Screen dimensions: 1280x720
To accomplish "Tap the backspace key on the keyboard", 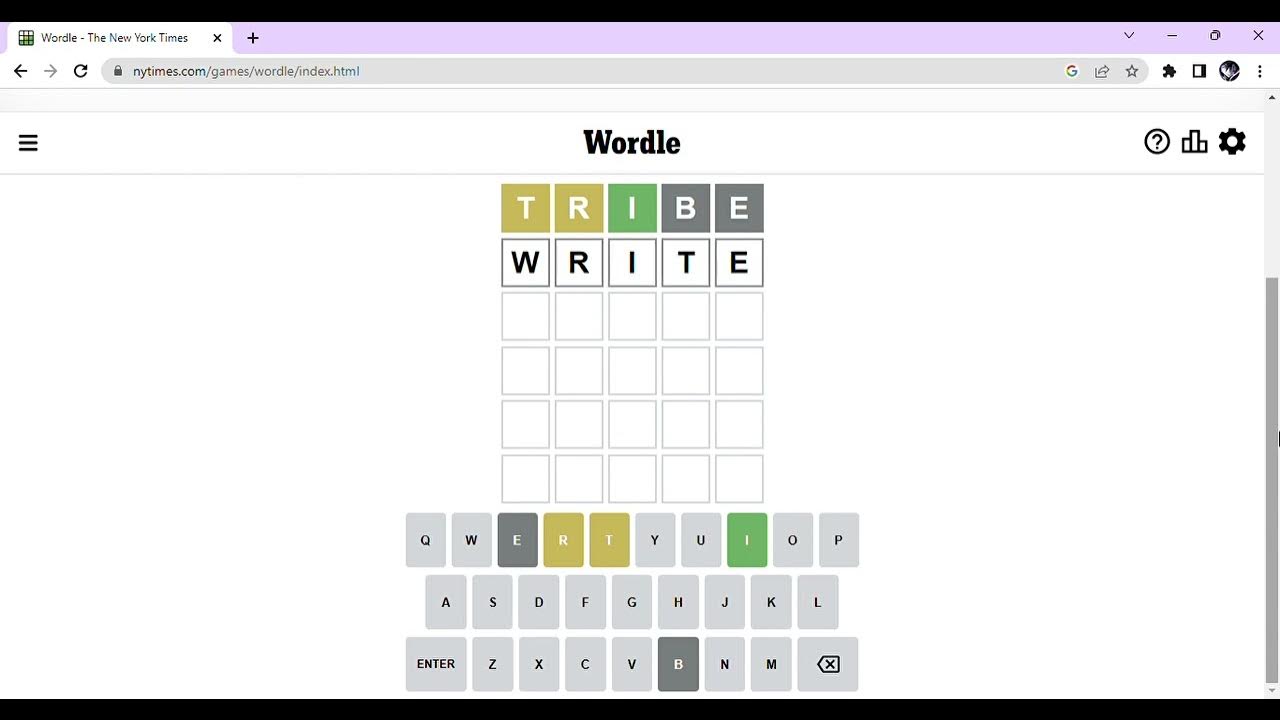I will (x=828, y=664).
